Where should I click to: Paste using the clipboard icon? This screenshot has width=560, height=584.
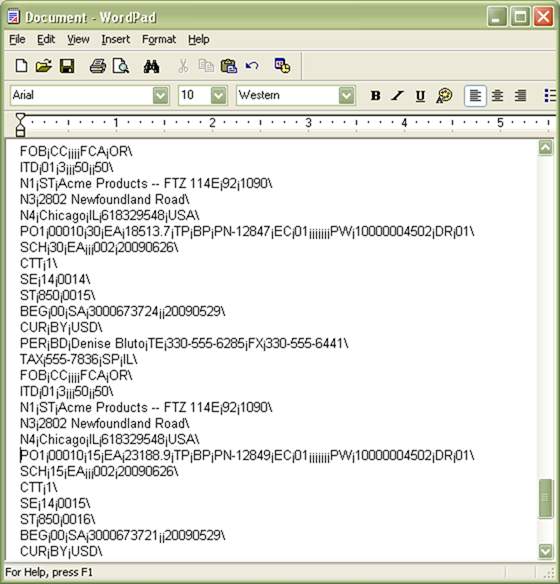tap(229, 66)
